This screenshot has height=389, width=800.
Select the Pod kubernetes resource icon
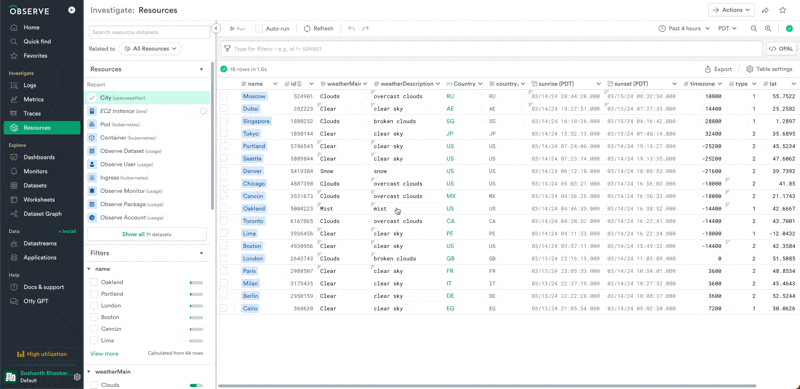click(x=92, y=125)
